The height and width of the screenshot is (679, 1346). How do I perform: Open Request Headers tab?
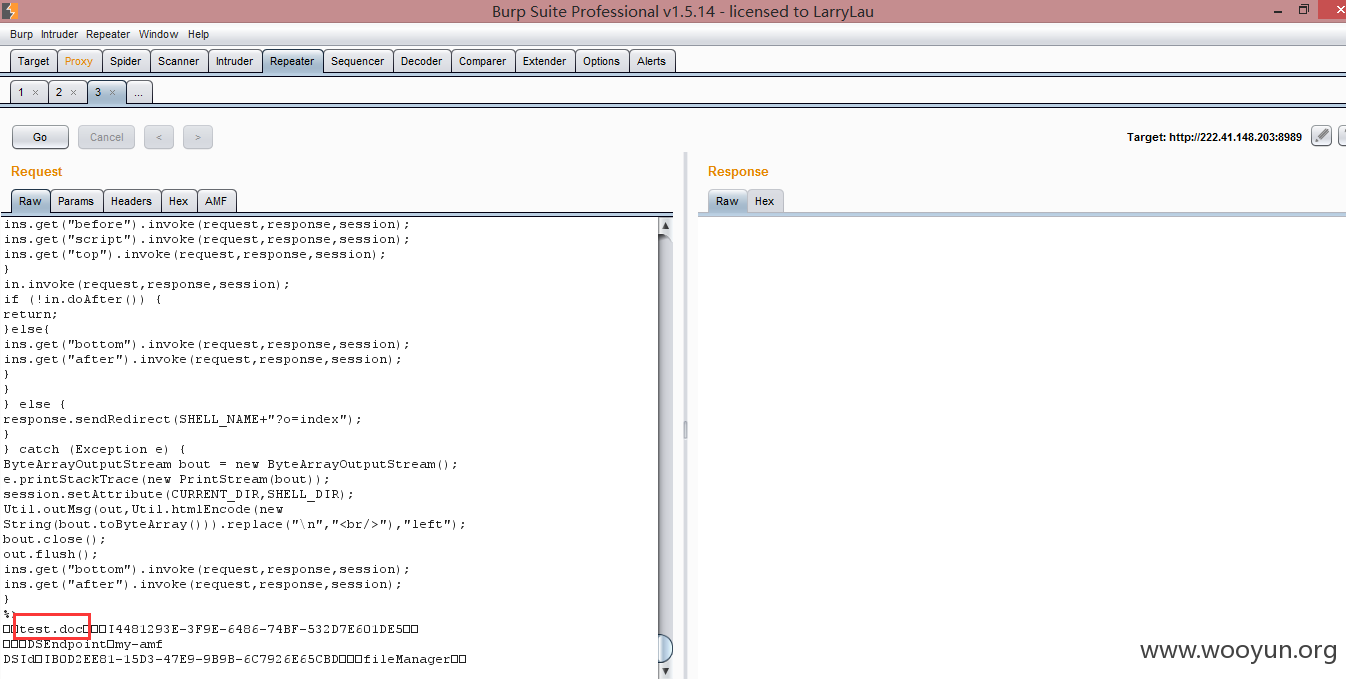pos(131,201)
